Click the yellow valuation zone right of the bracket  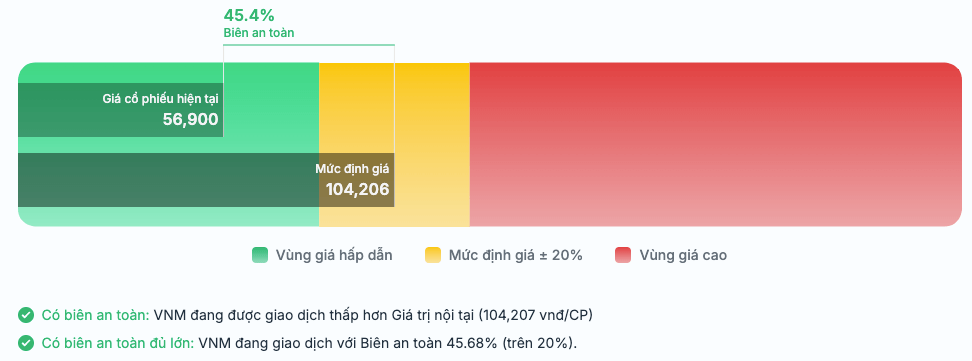(432, 144)
